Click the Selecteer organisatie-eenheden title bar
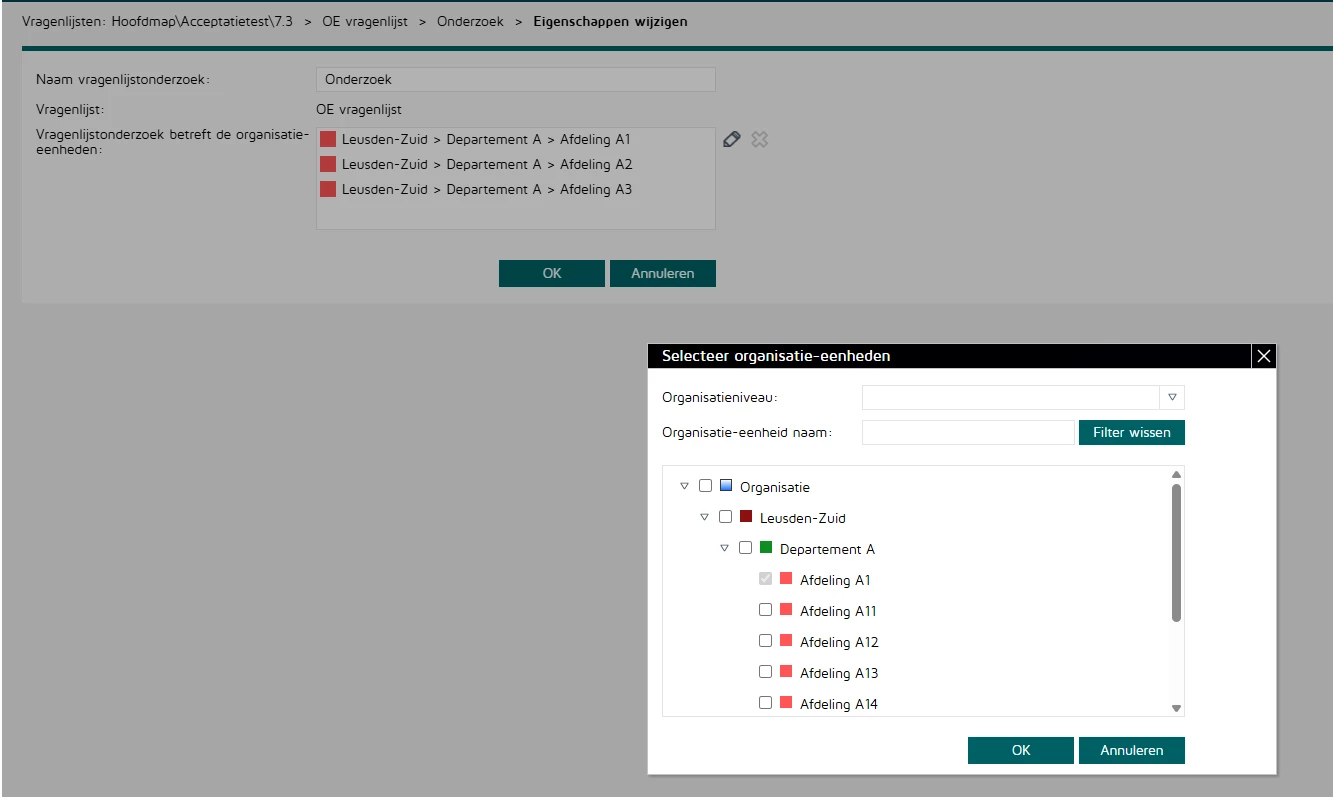This screenshot has width=1333, height=797. [x=950, y=356]
